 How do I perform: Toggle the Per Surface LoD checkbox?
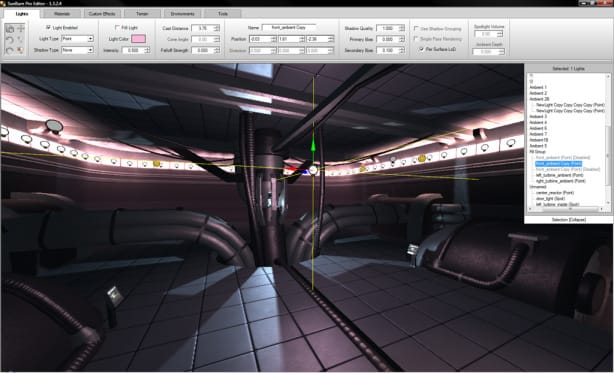(x=422, y=49)
